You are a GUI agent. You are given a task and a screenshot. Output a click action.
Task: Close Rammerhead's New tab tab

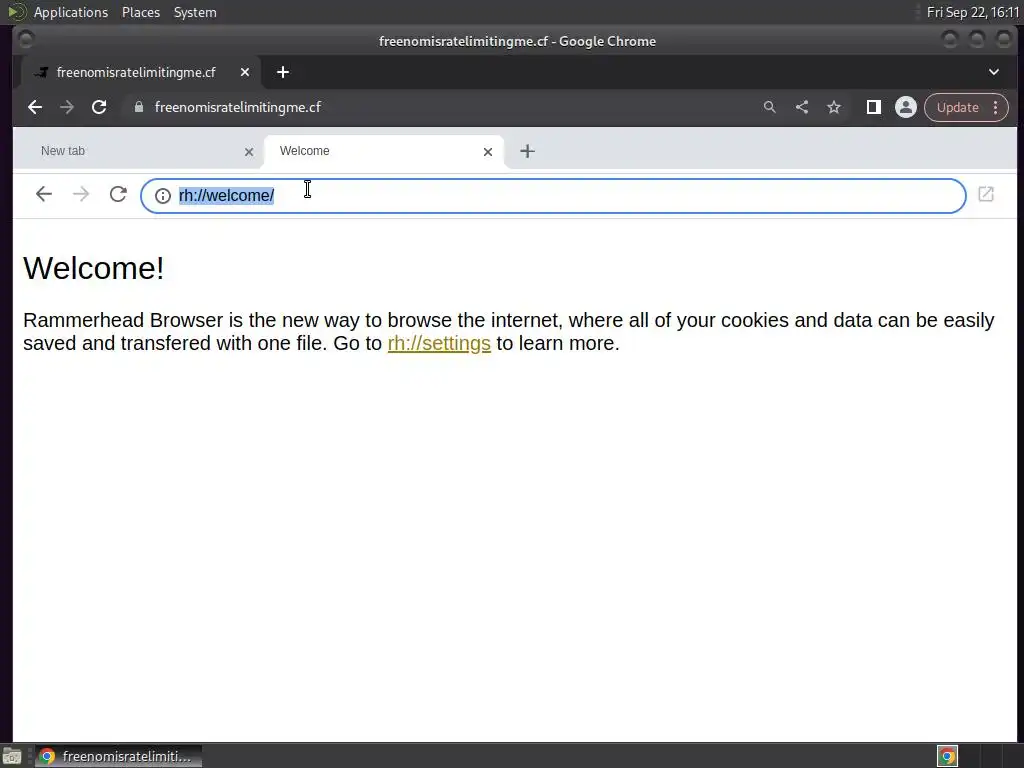coord(249,152)
